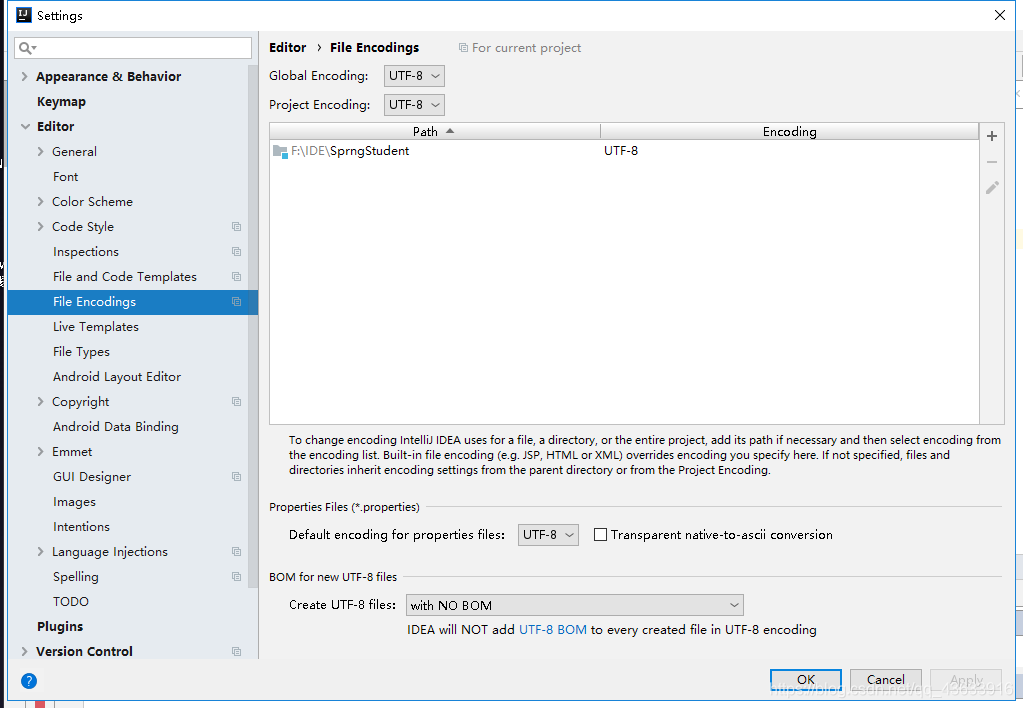Select Keymap settings
The width and height of the screenshot is (1023, 708).
click(x=61, y=102)
